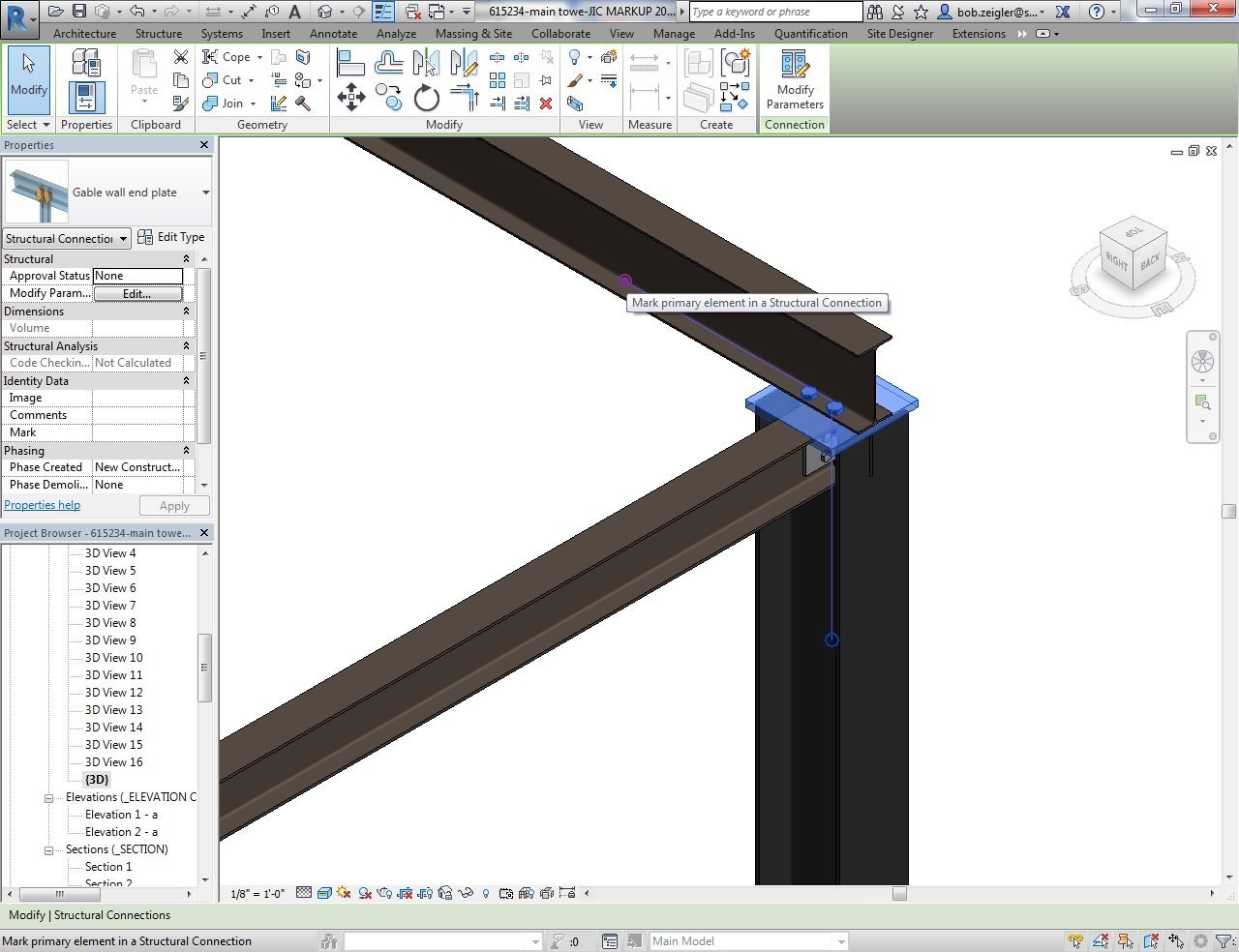This screenshot has width=1239, height=952.
Task: Click the Edit Type button
Action: click(171, 237)
